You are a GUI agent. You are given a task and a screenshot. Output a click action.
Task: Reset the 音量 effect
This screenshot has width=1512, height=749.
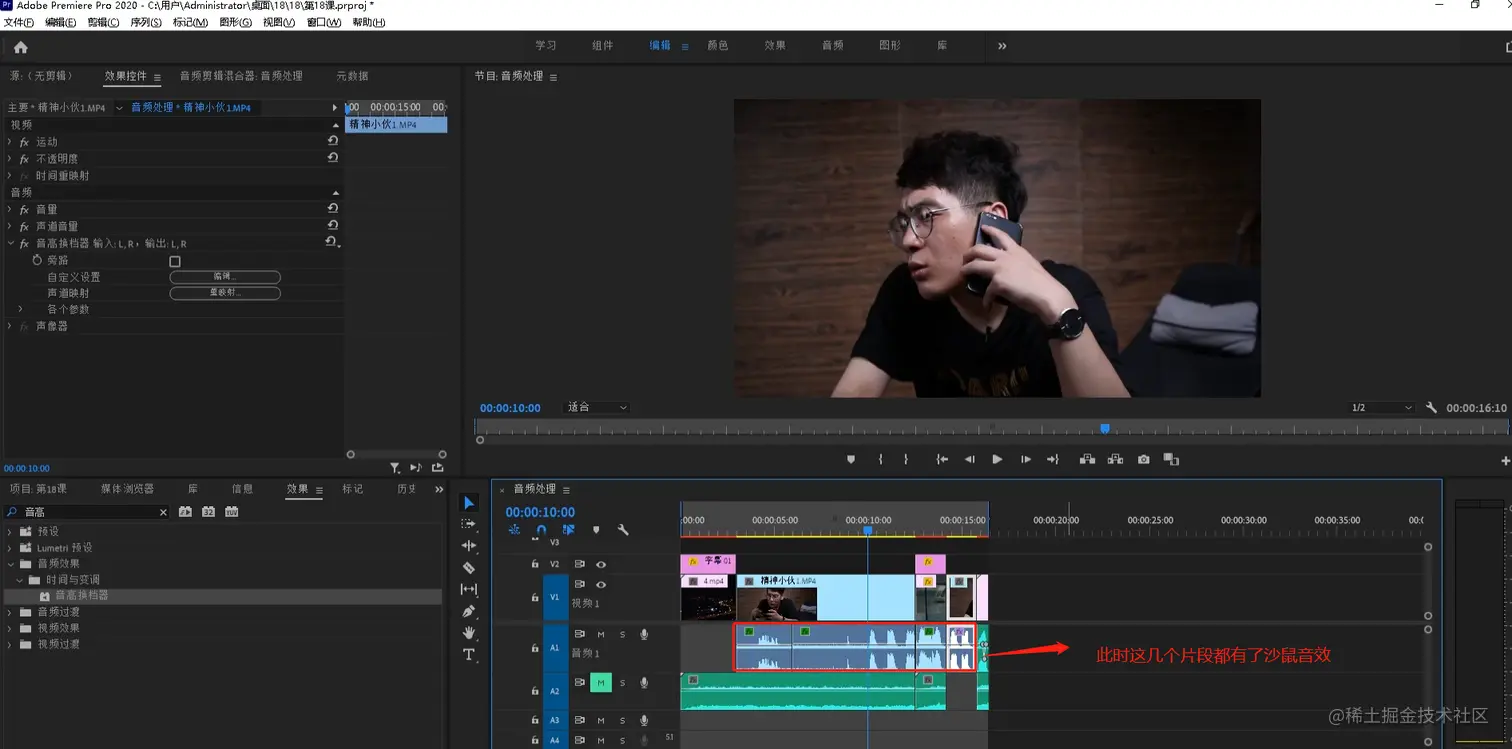tap(333, 209)
